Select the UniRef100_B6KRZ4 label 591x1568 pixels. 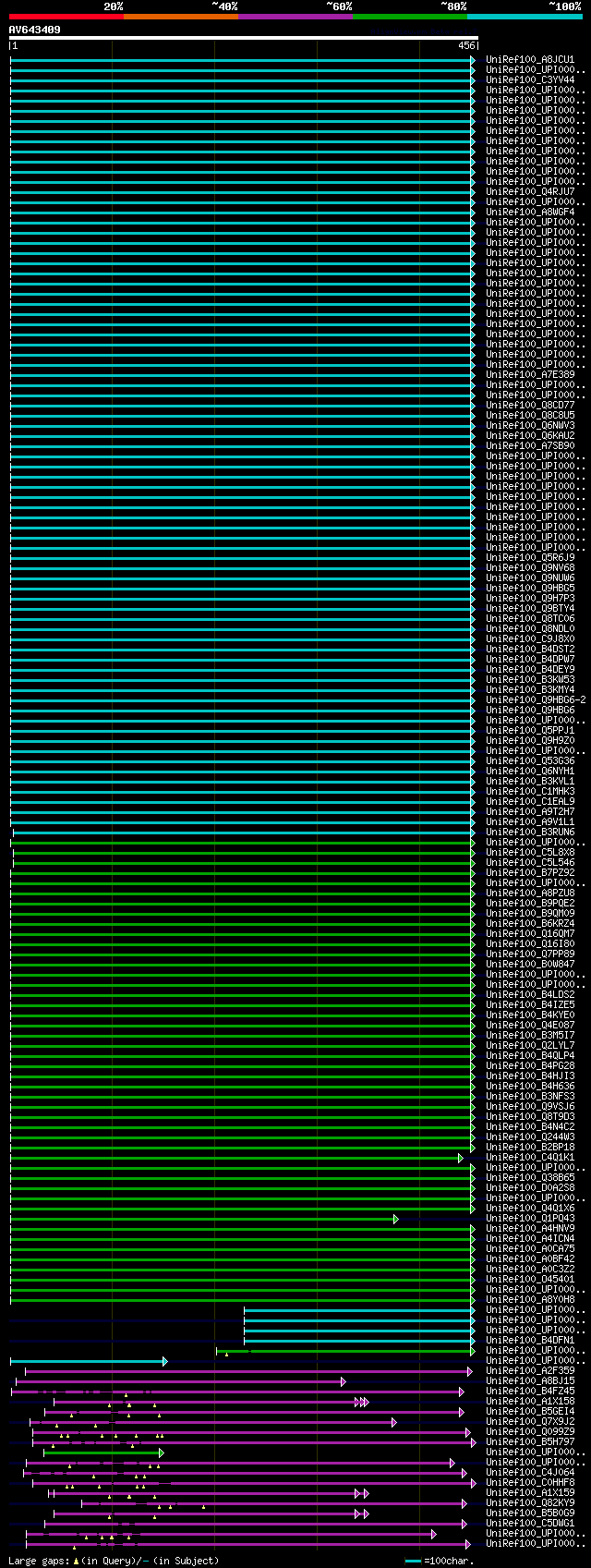(530, 924)
